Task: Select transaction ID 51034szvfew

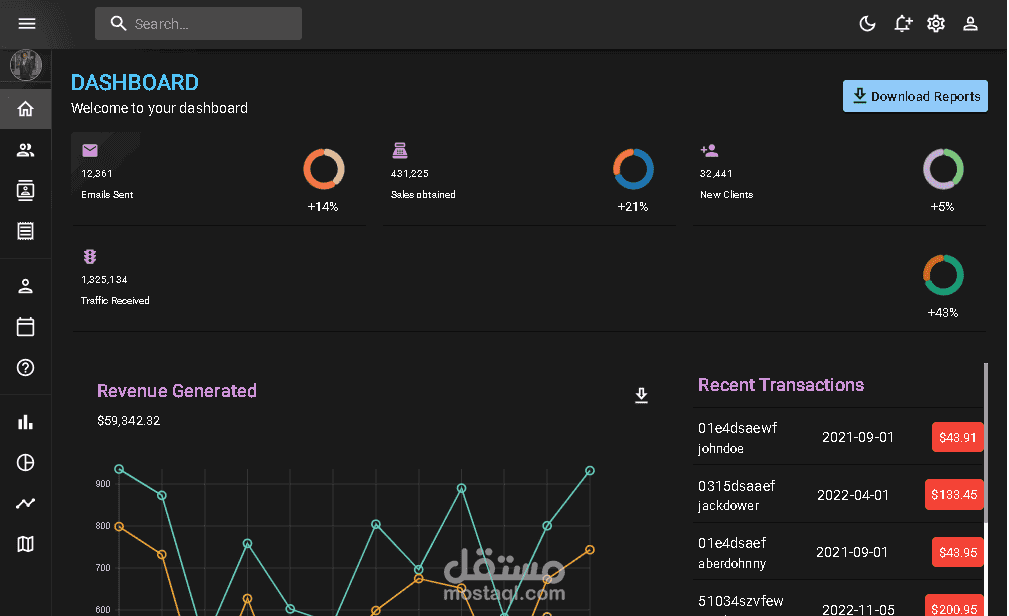Action: [741, 601]
